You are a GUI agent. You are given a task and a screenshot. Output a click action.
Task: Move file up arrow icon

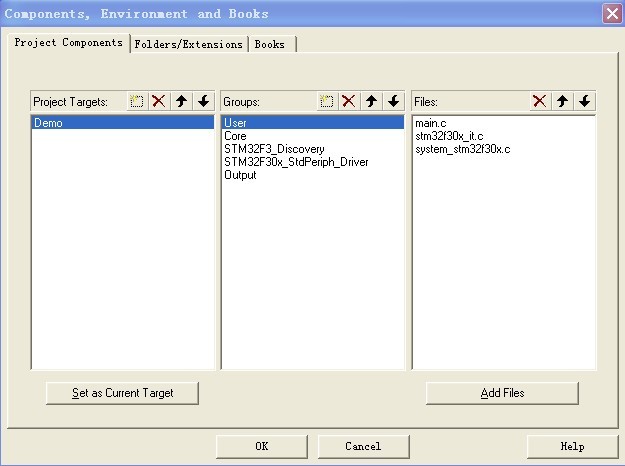562,101
